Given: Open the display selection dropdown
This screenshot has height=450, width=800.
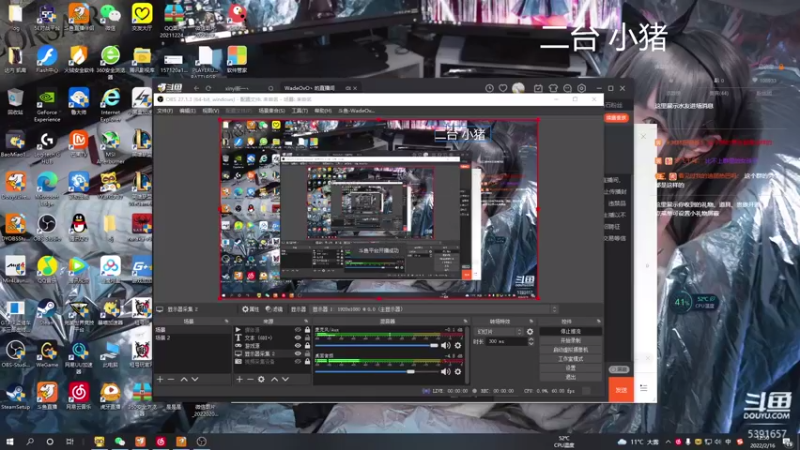Looking at the screenshot, I should pos(434,309).
